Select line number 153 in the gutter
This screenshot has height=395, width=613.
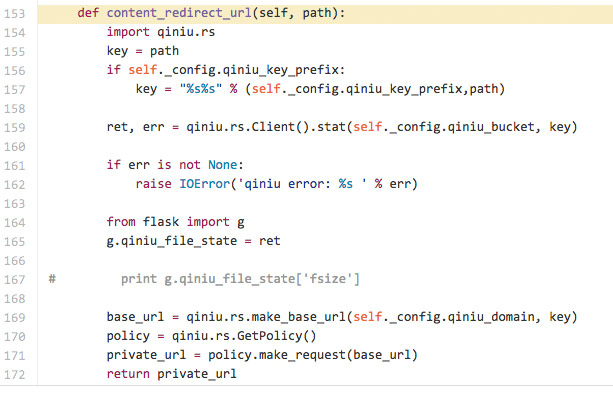point(14,14)
